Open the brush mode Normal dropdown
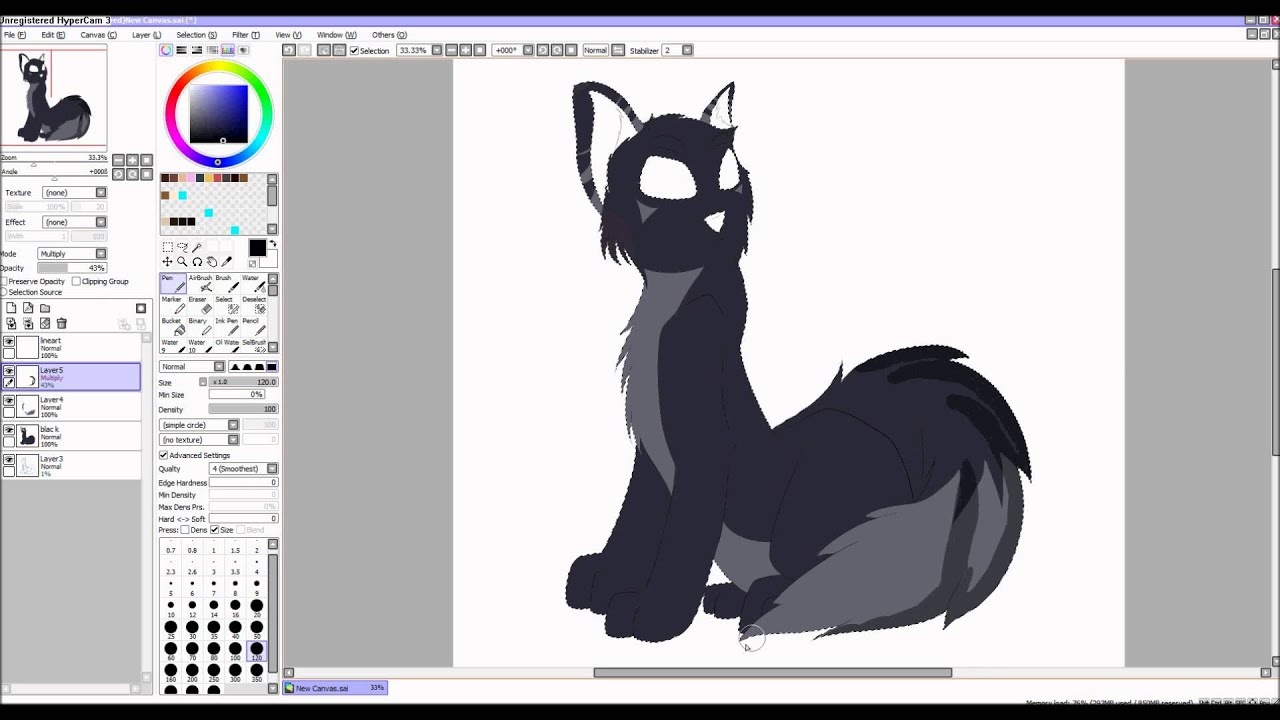Image resolution: width=1280 pixels, height=720 pixels. pyautogui.click(x=192, y=367)
